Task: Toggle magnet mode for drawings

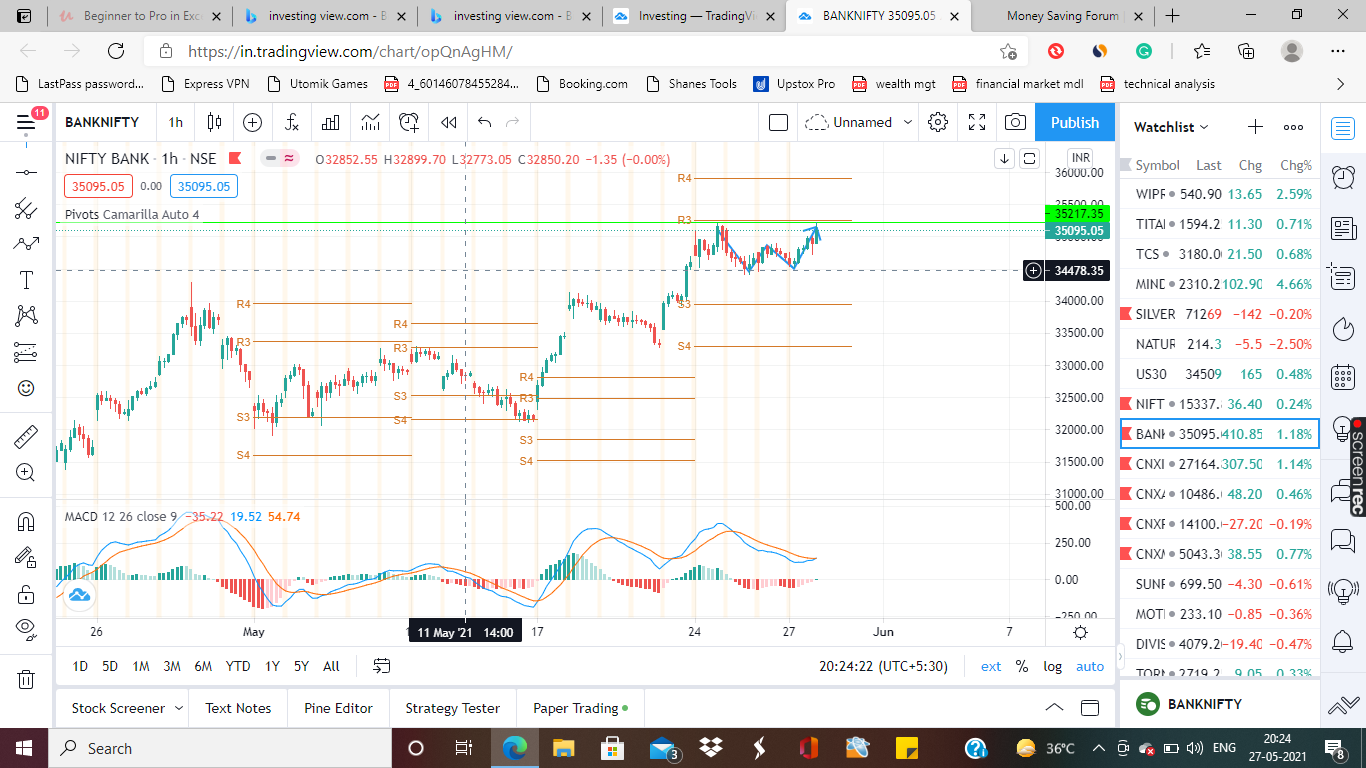Action: 26,521
